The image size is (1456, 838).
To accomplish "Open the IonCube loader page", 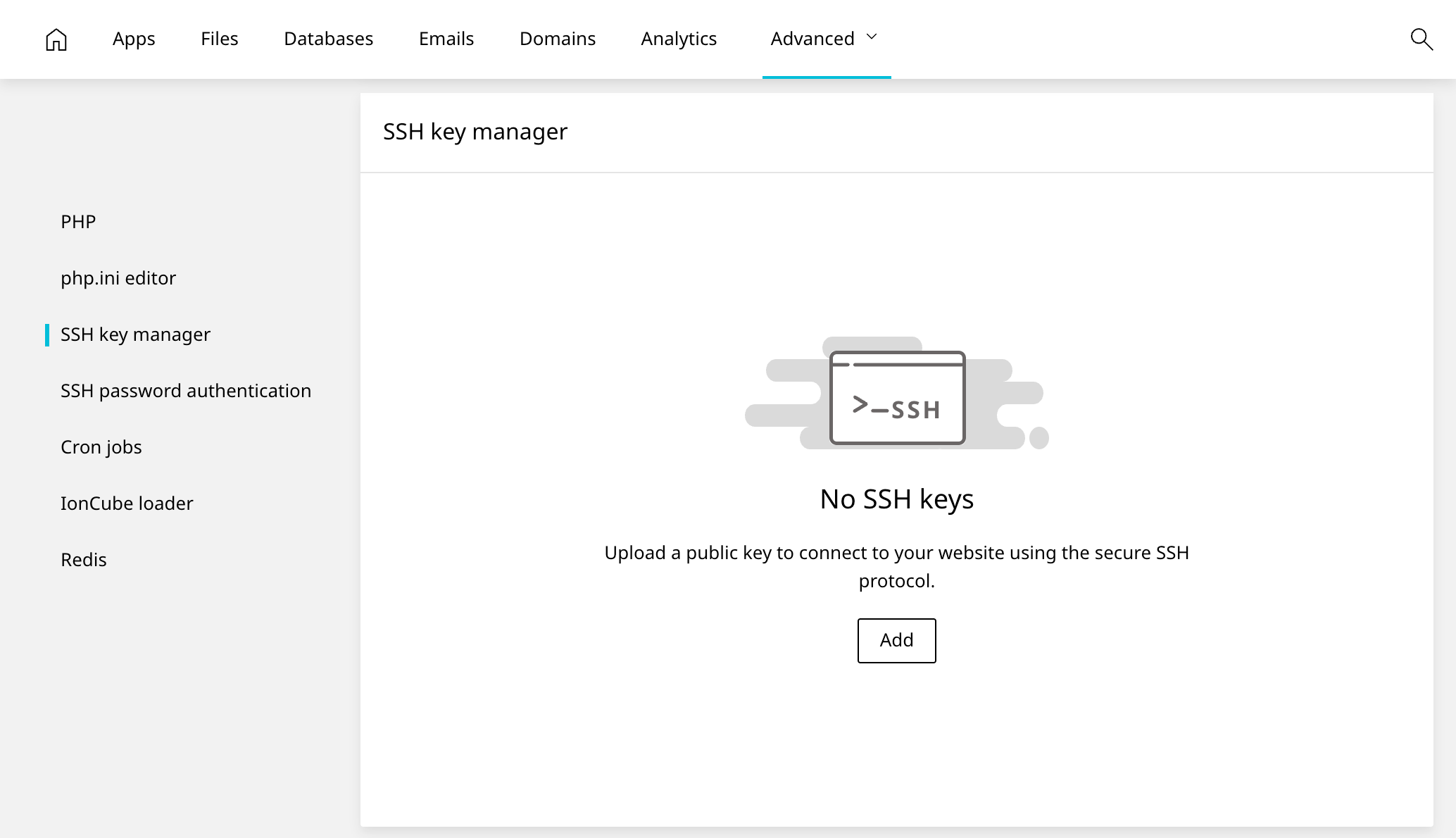I will [x=127, y=504].
